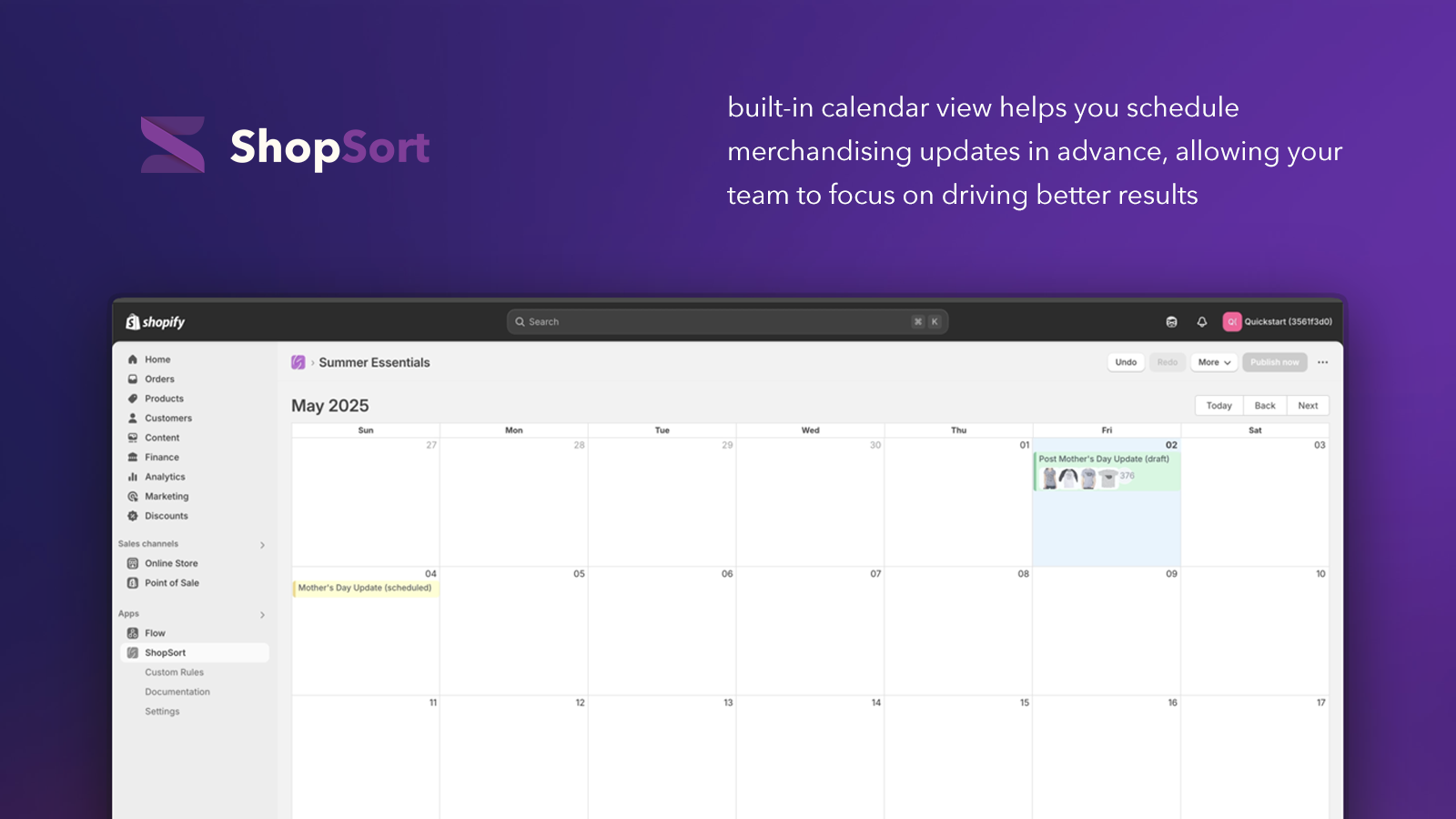Select Custom Rules under ShopSort
This screenshot has height=819, width=1456.
174,672
